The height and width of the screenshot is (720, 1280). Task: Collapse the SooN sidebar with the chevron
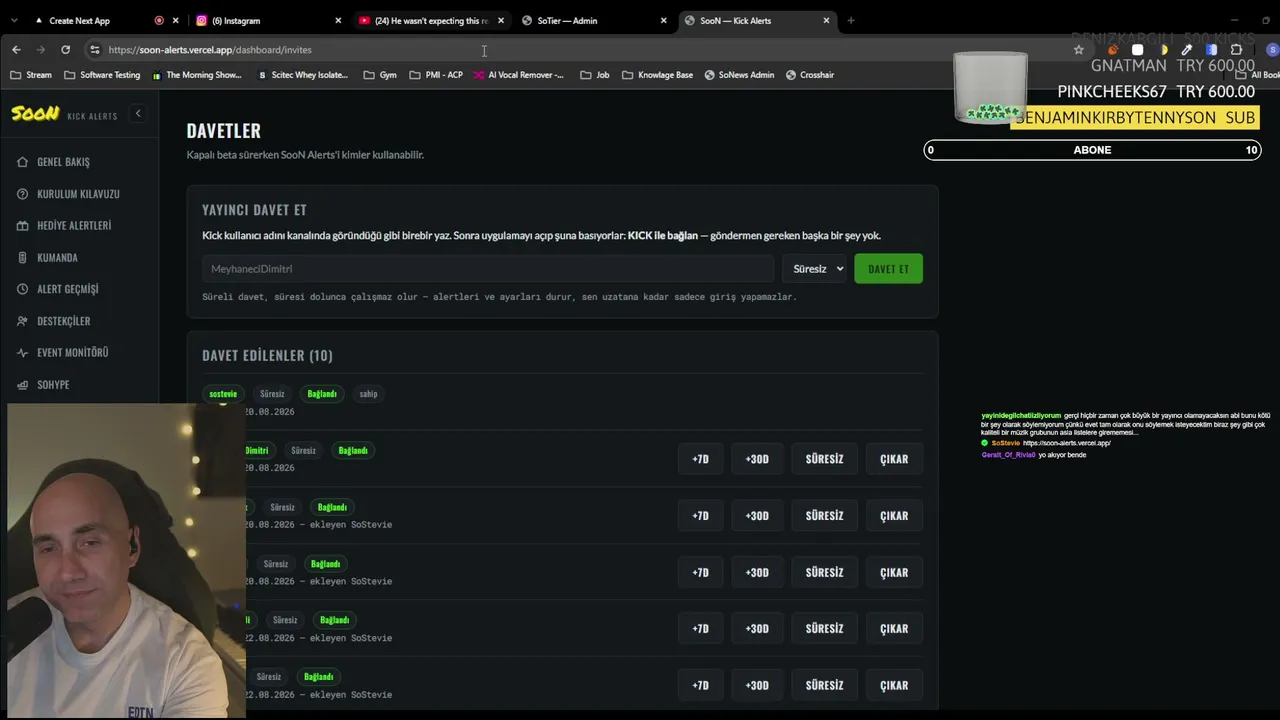[x=138, y=114]
